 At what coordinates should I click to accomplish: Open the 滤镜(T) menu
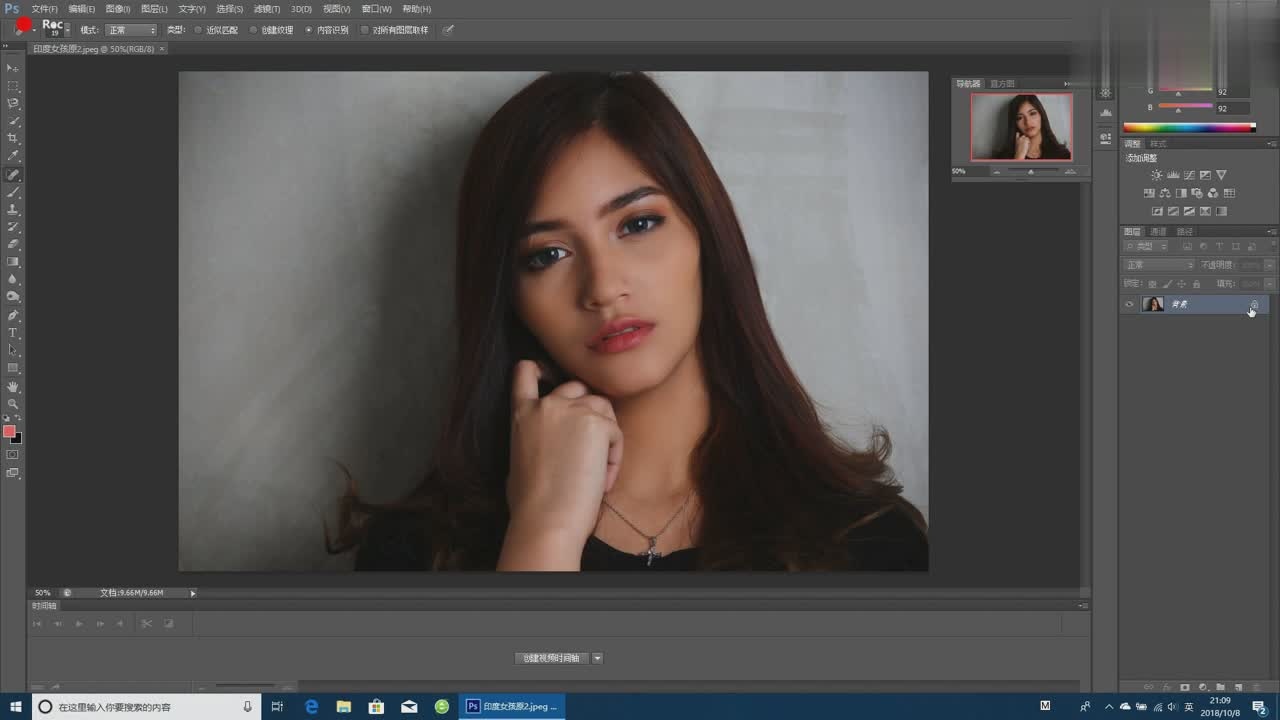tap(266, 9)
